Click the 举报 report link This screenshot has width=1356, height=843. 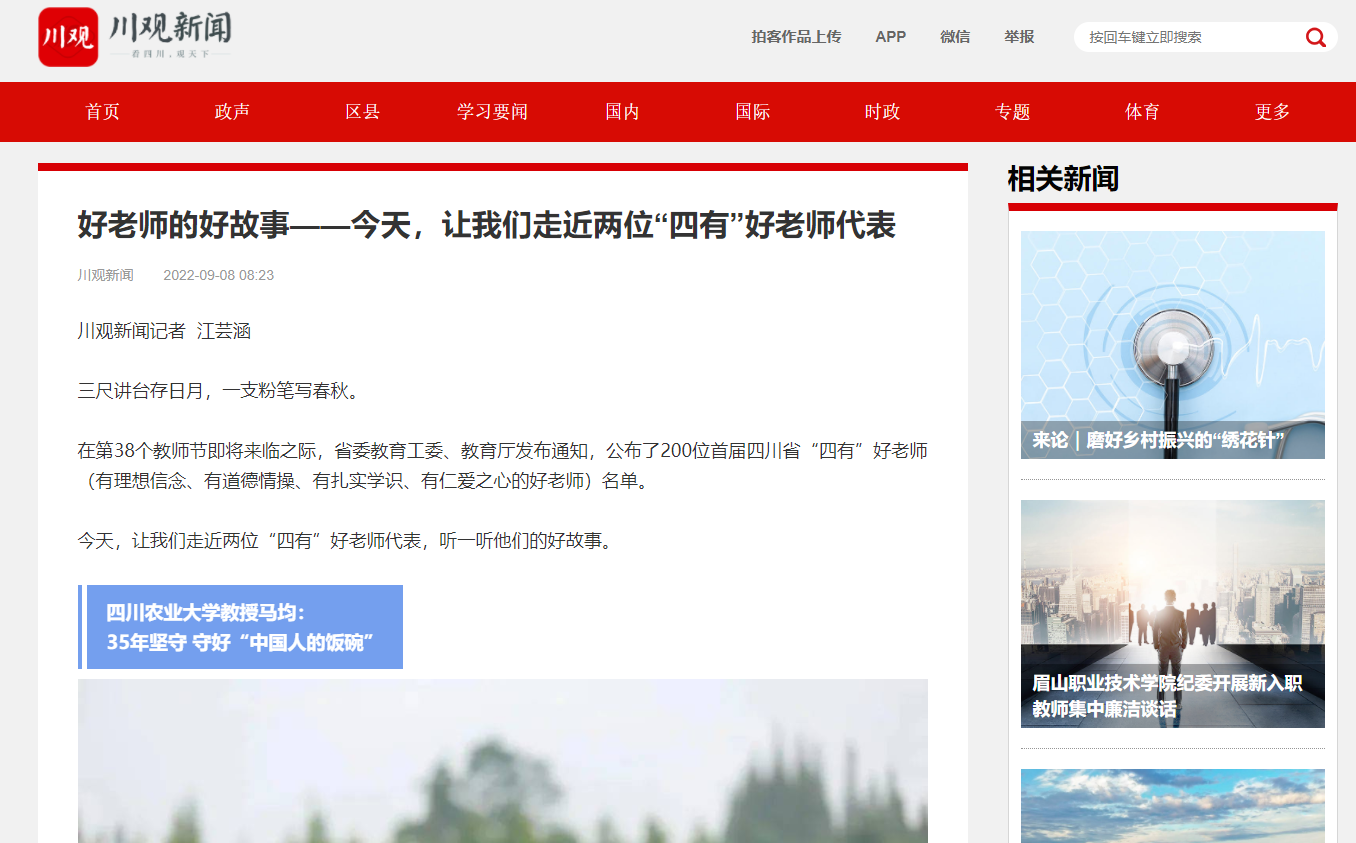tap(1019, 37)
